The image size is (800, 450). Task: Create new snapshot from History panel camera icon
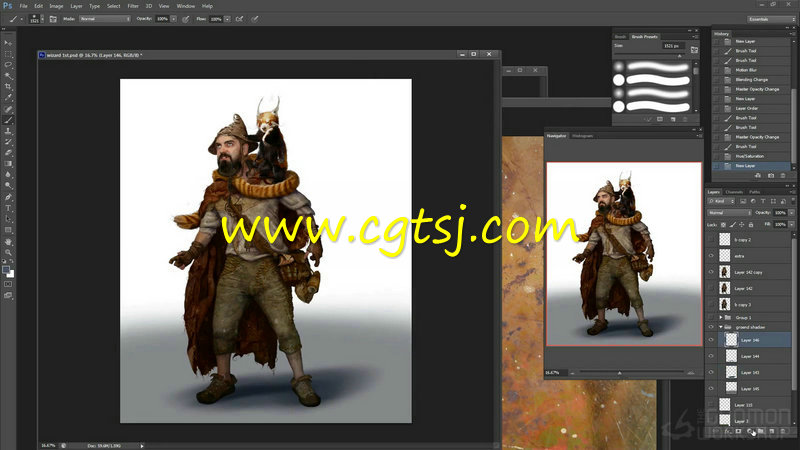[771, 176]
